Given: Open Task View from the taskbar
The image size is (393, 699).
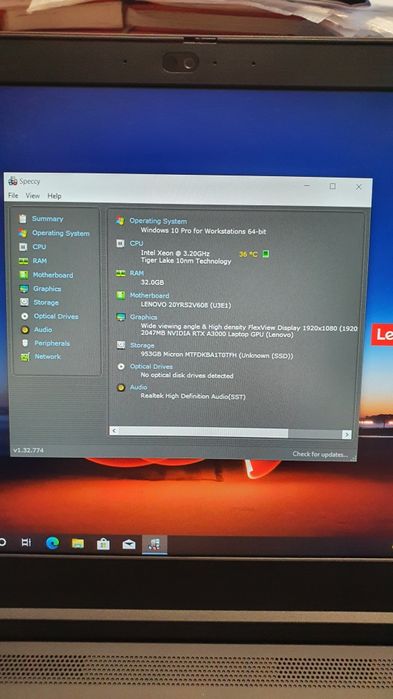Looking at the screenshot, I should (26, 543).
